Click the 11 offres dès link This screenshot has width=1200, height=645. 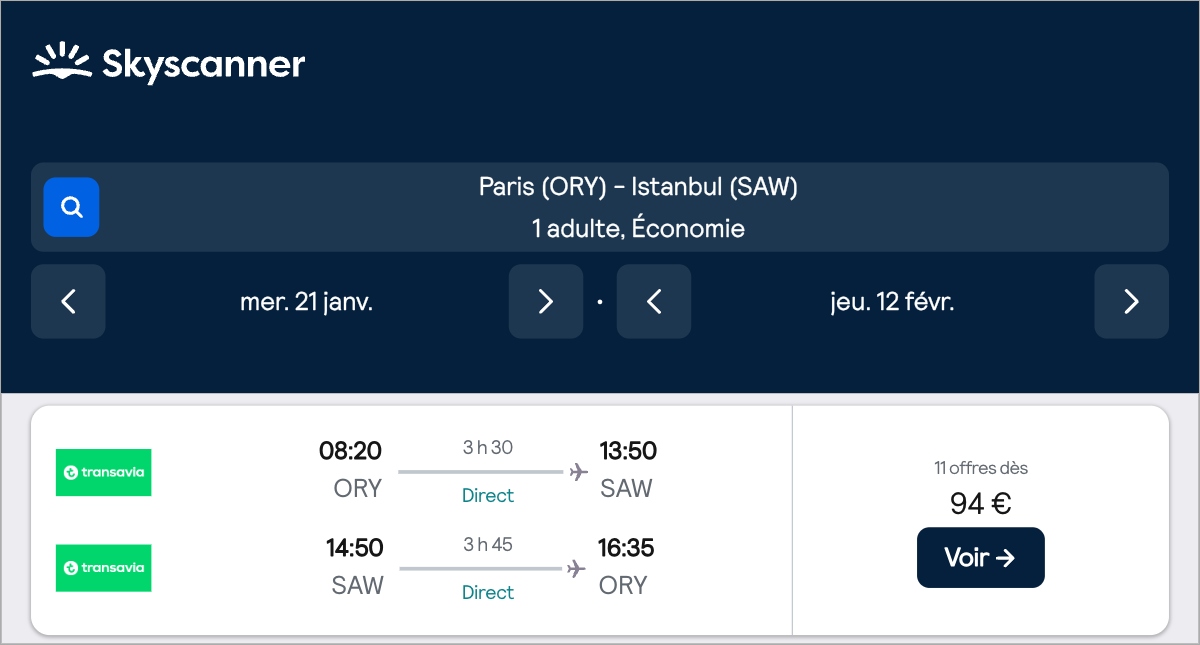click(981, 467)
